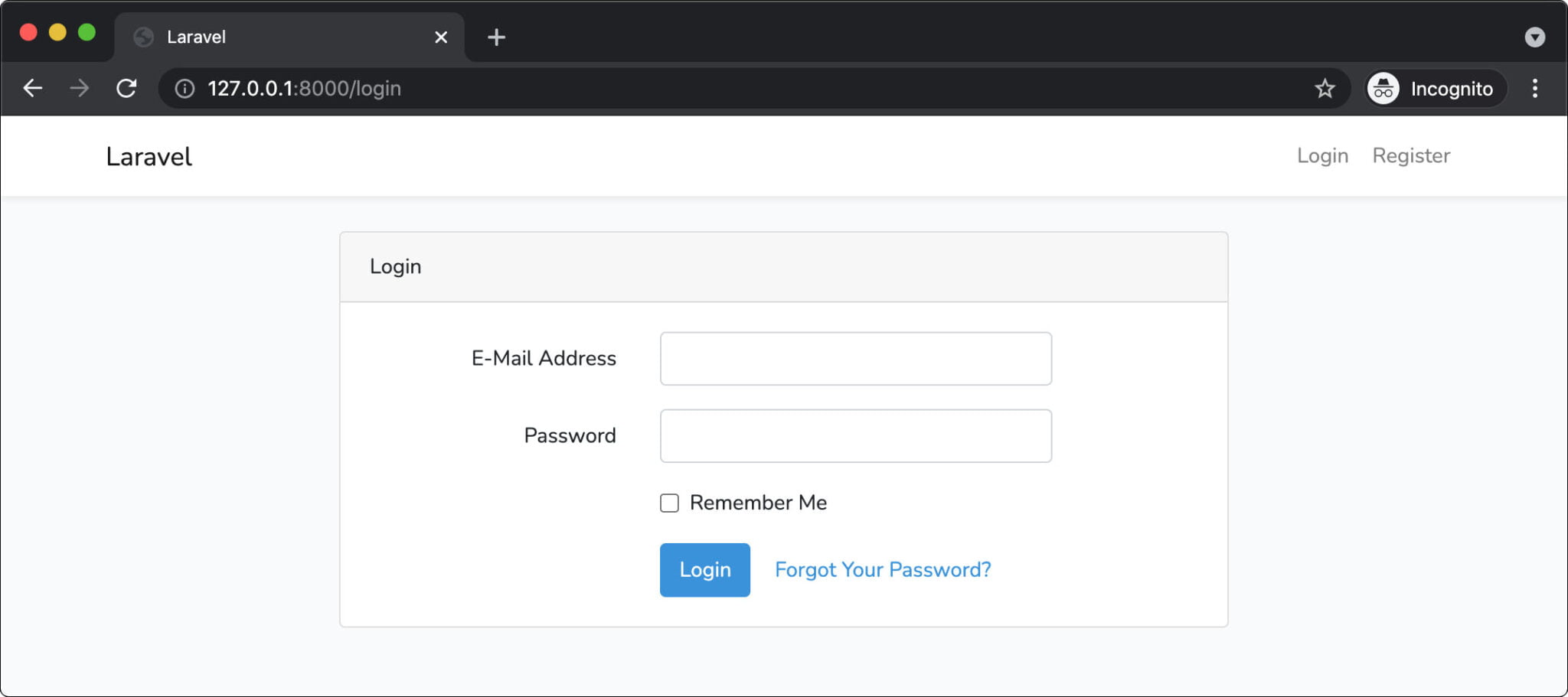
Task: Click the forward navigation arrow
Action: 80,88
